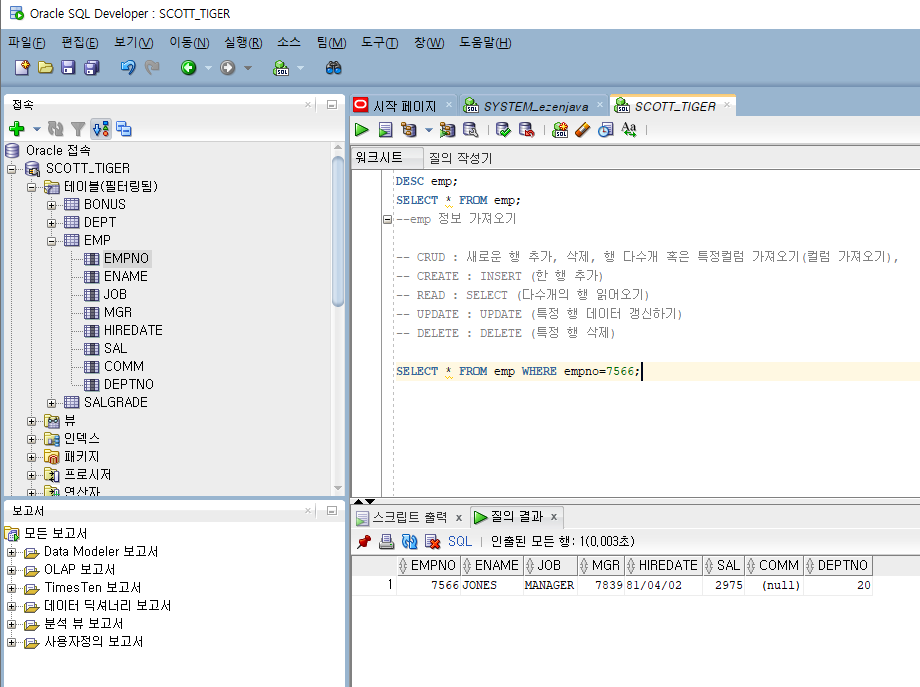Minimize the 접속 panel
920x687 pixels.
332,104
